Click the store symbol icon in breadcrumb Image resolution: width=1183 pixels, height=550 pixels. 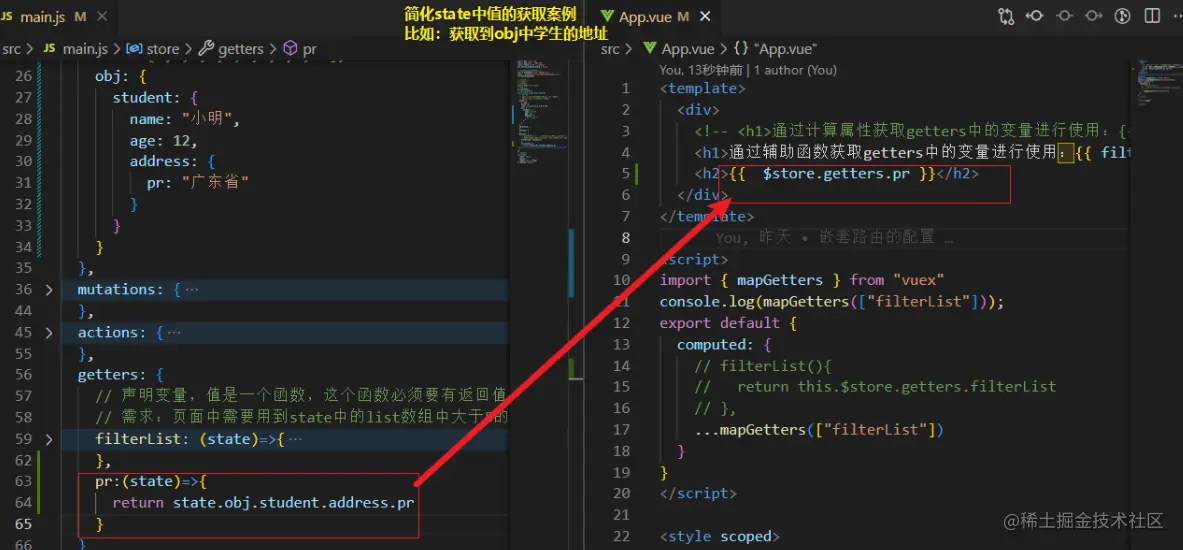135,49
